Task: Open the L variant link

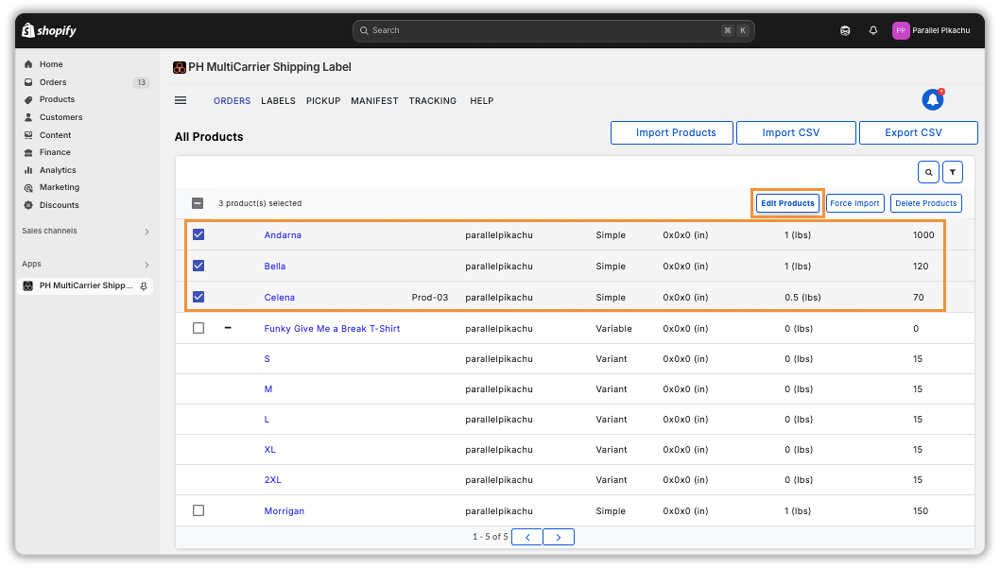Action: (x=267, y=419)
